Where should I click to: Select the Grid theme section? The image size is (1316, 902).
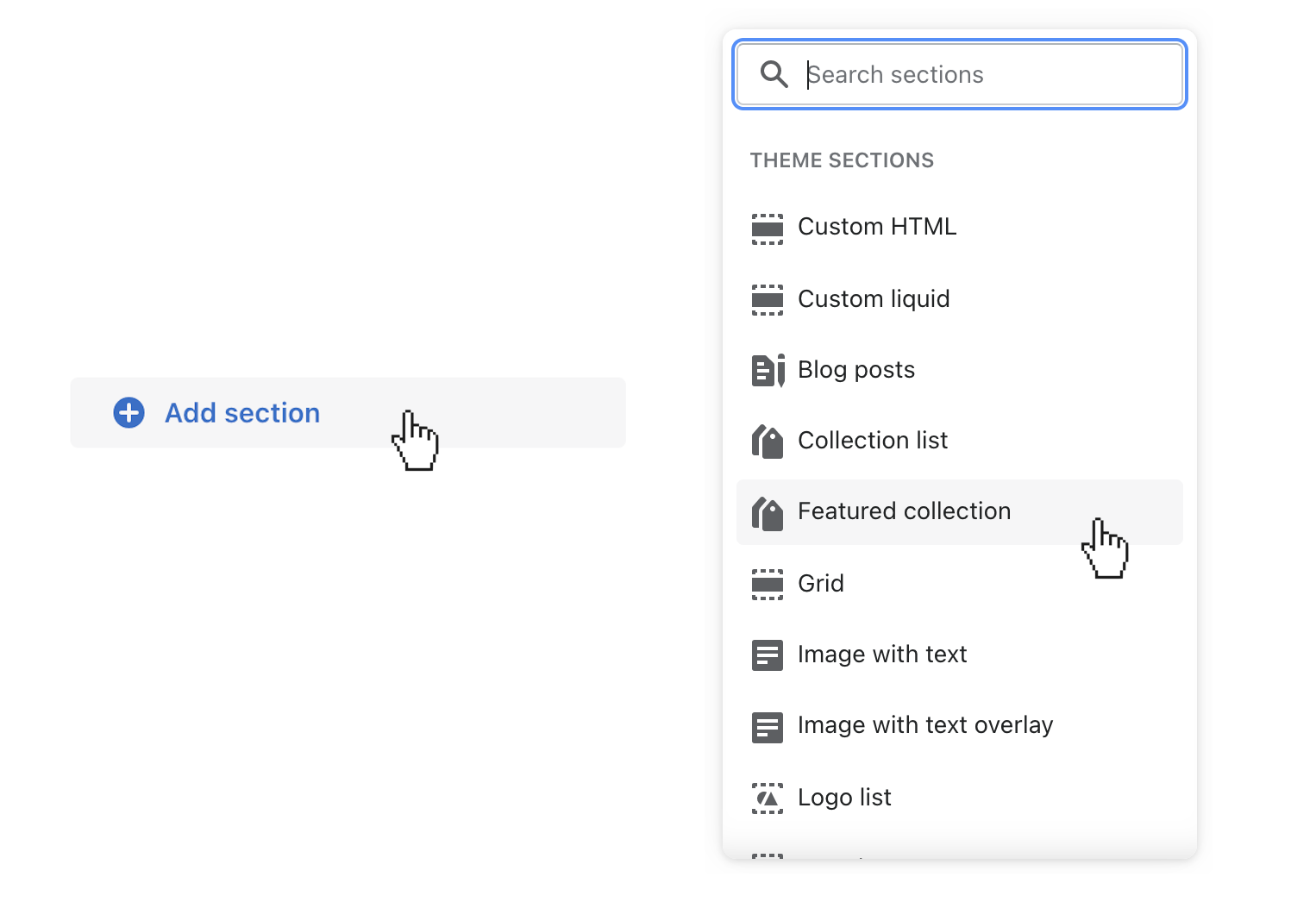coord(820,584)
